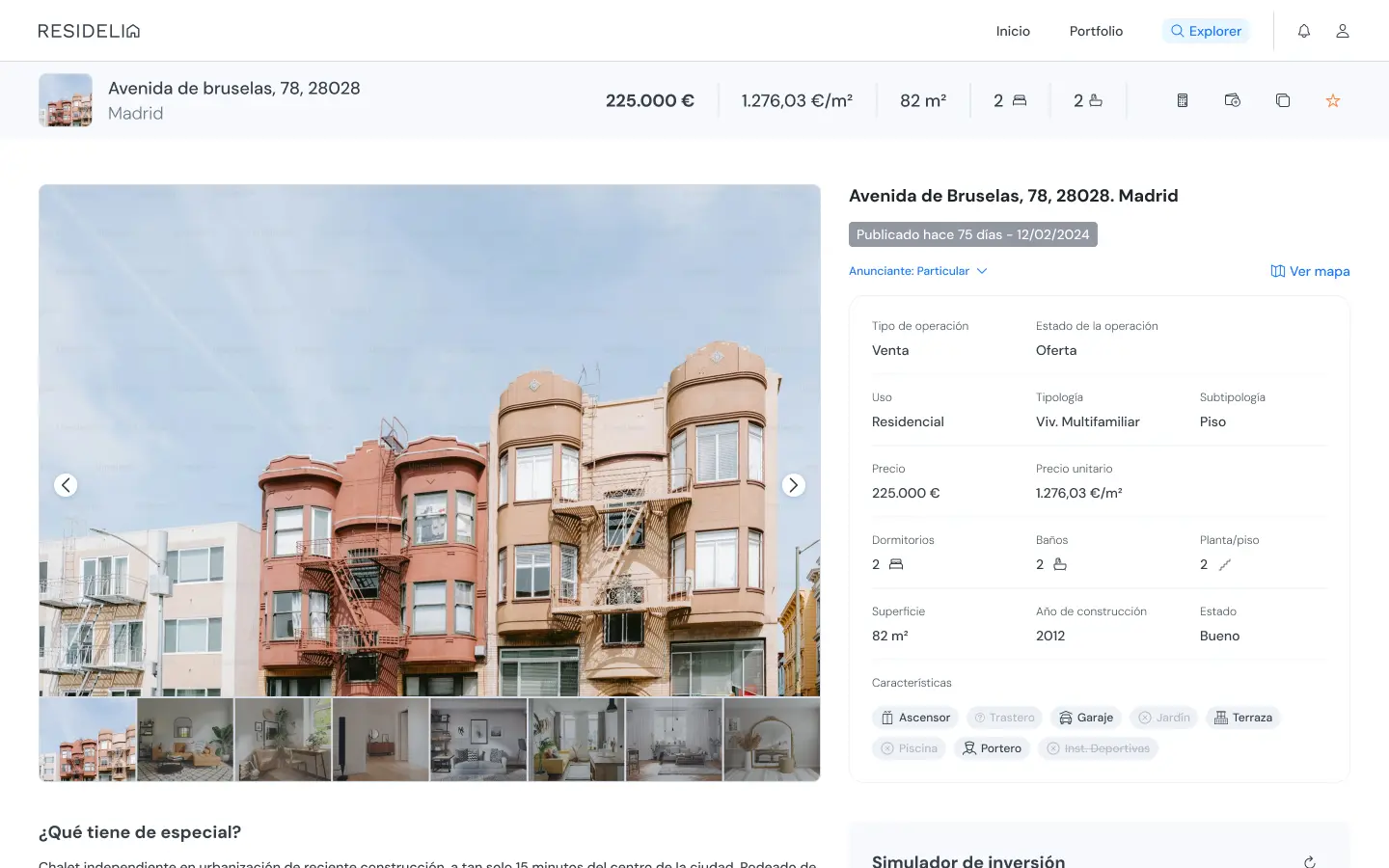This screenshot has height=868, width=1389.
Task: Expand the Anunciante: Particular dropdown
Action: [x=917, y=271]
